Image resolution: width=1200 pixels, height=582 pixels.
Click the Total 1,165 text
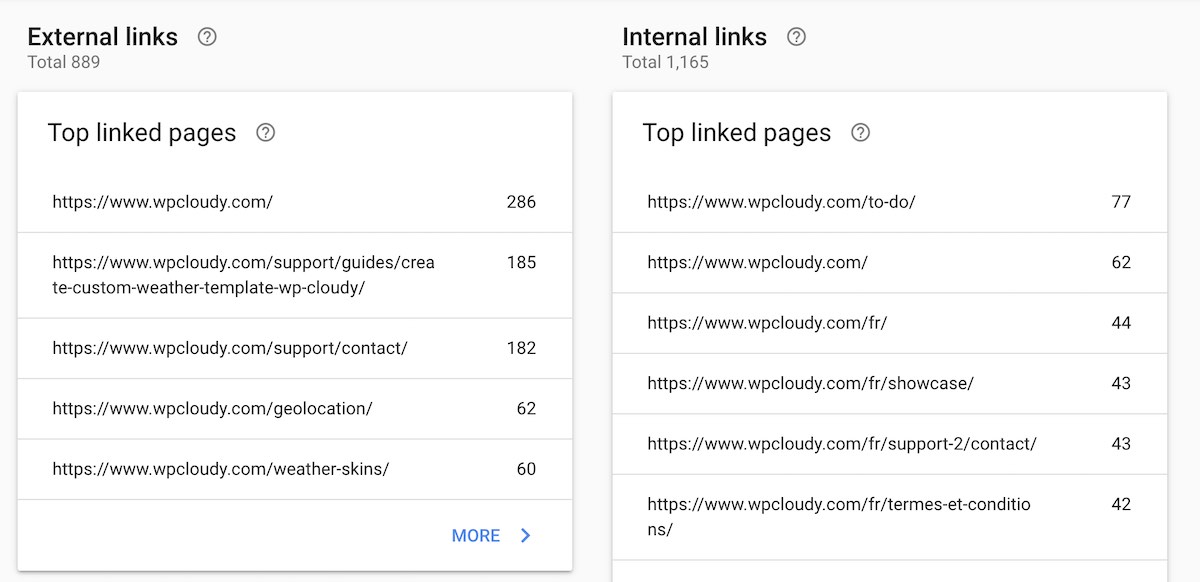click(665, 62)
